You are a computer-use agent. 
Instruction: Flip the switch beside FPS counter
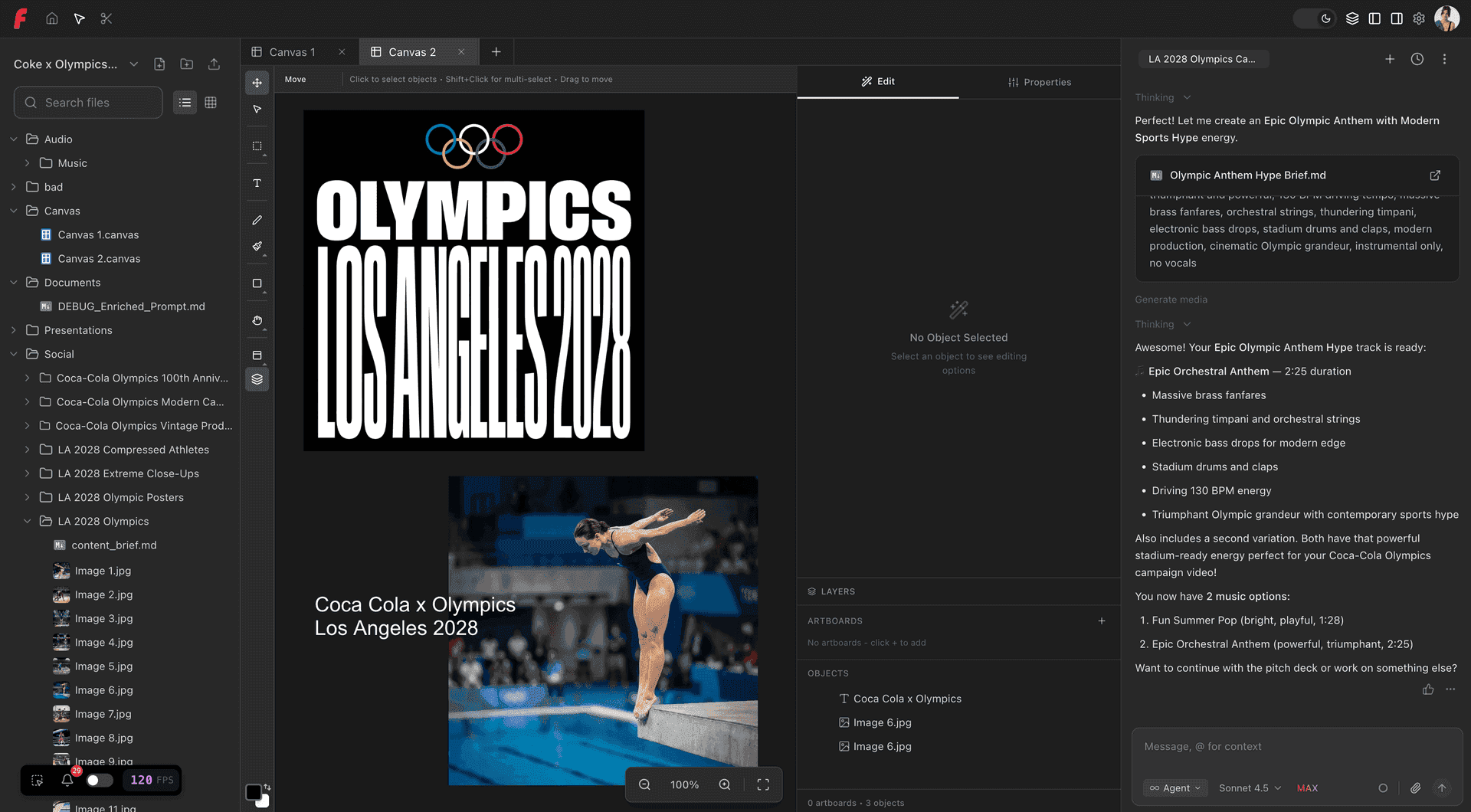(100, 780)
